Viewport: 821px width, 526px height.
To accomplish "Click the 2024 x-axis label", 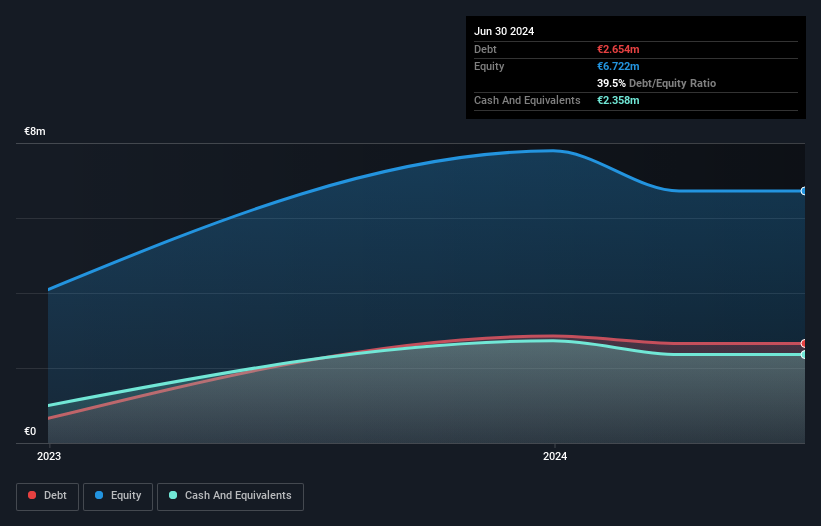I will click(x=555, y=456).
